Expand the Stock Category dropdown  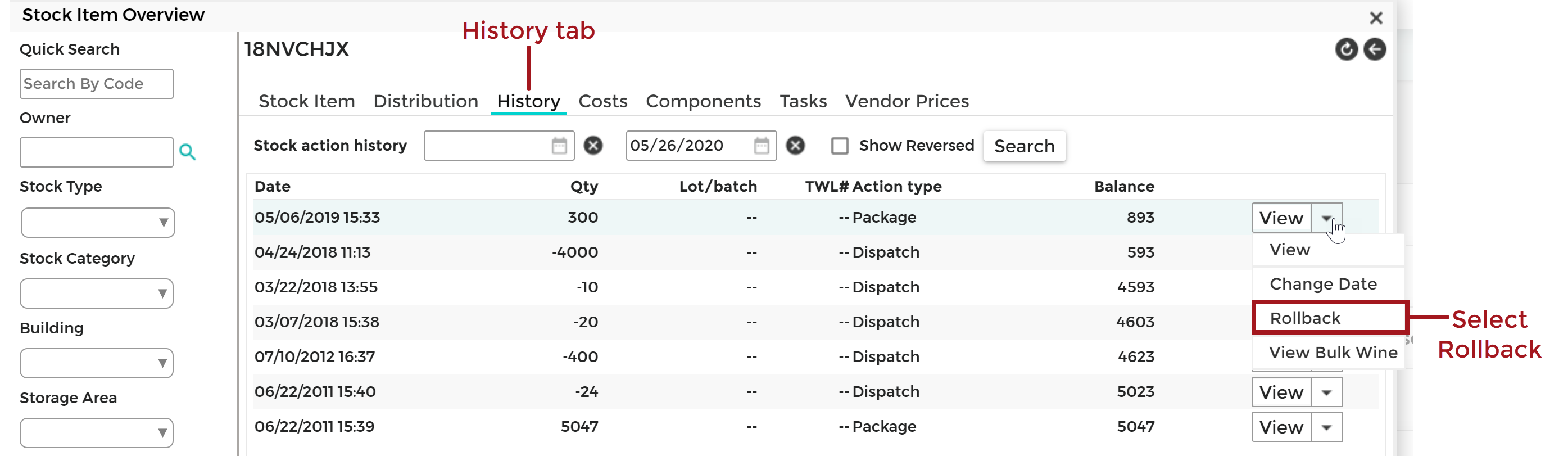[x=96, y=294]
